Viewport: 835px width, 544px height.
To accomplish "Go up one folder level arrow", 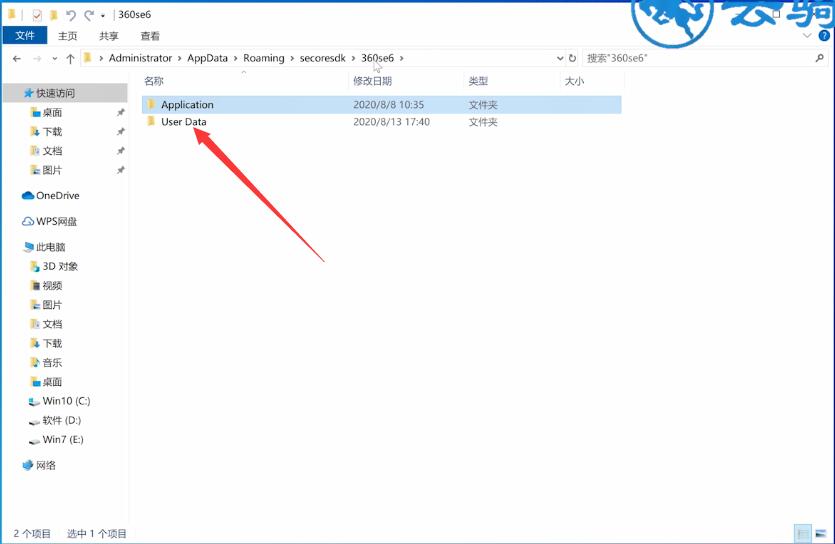I will (70, 59).
